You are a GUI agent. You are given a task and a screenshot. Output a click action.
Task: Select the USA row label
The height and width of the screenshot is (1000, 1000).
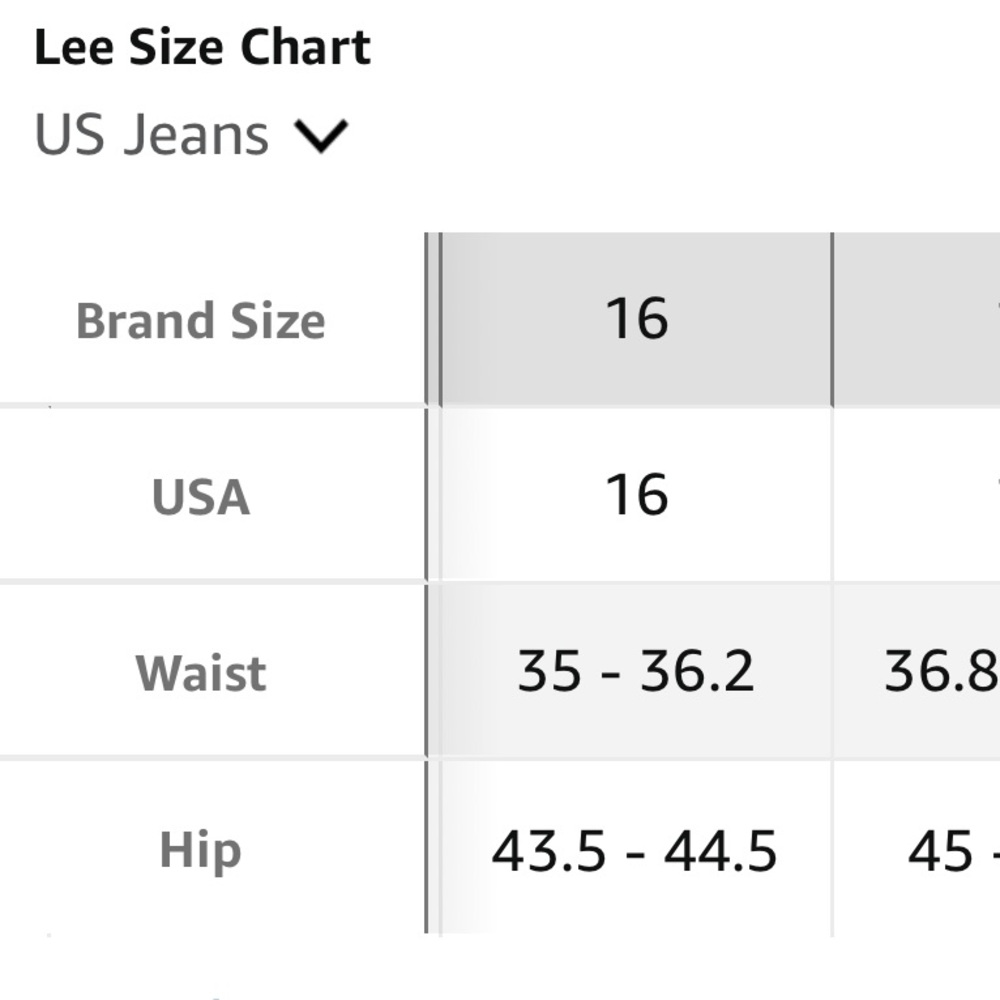(201, 497)
